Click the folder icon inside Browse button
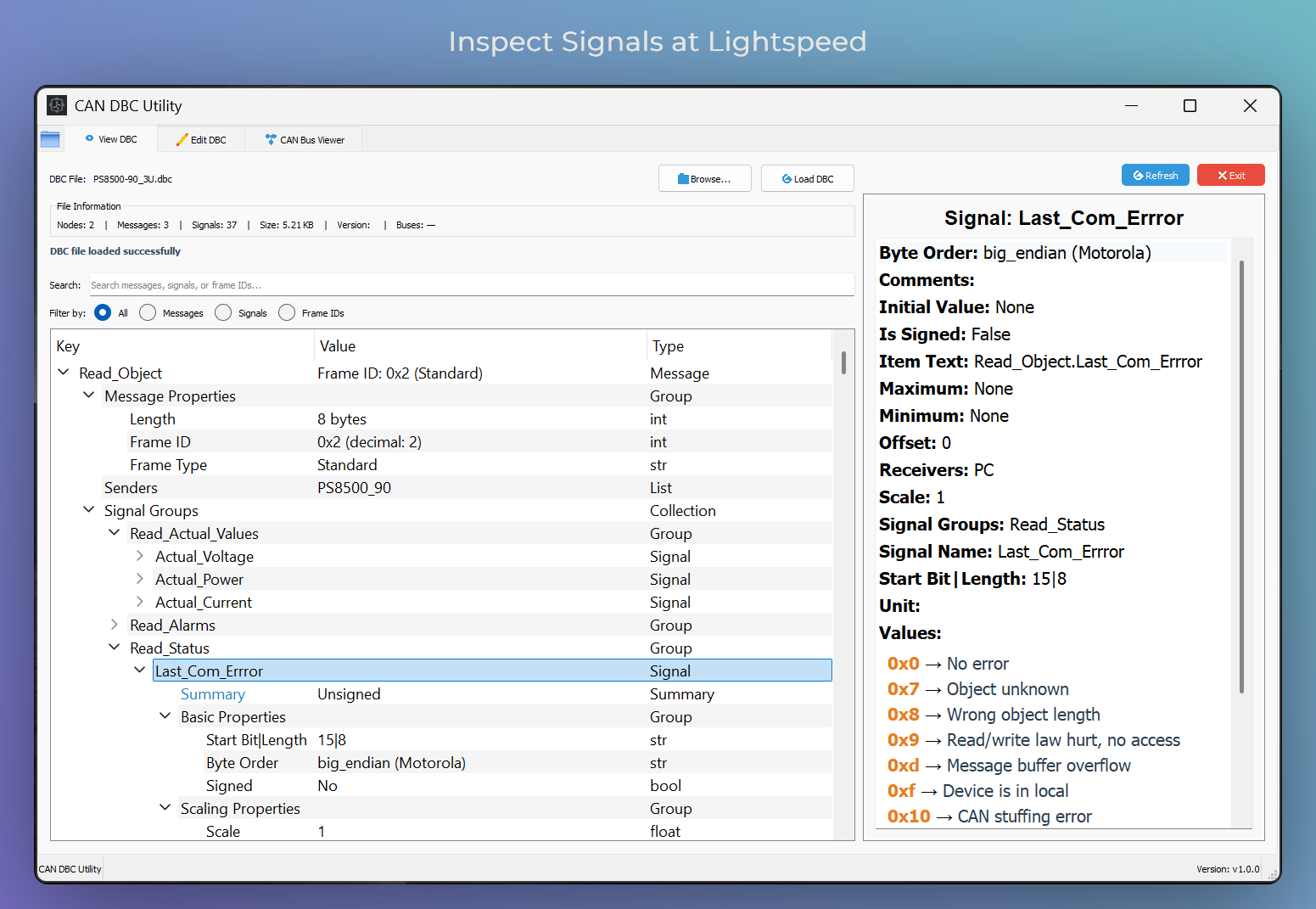The width and height of the screenshot is (1316, 909). [x=685, y=178]
